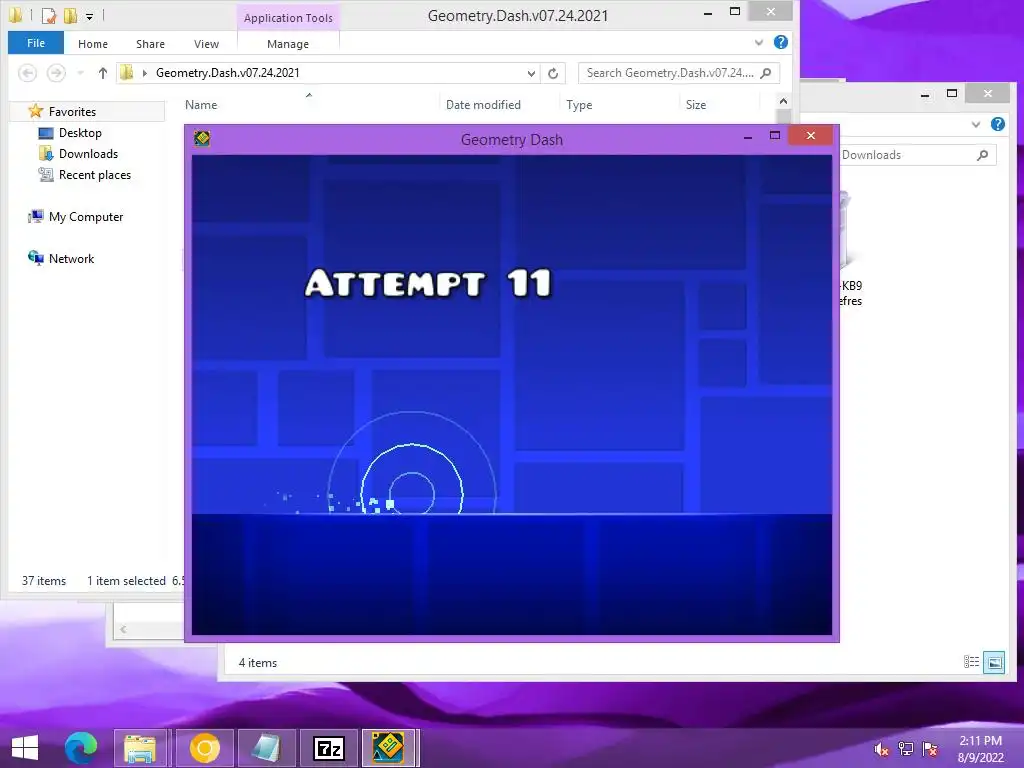Click the help icon in the Downloads window

click(998, 124)
